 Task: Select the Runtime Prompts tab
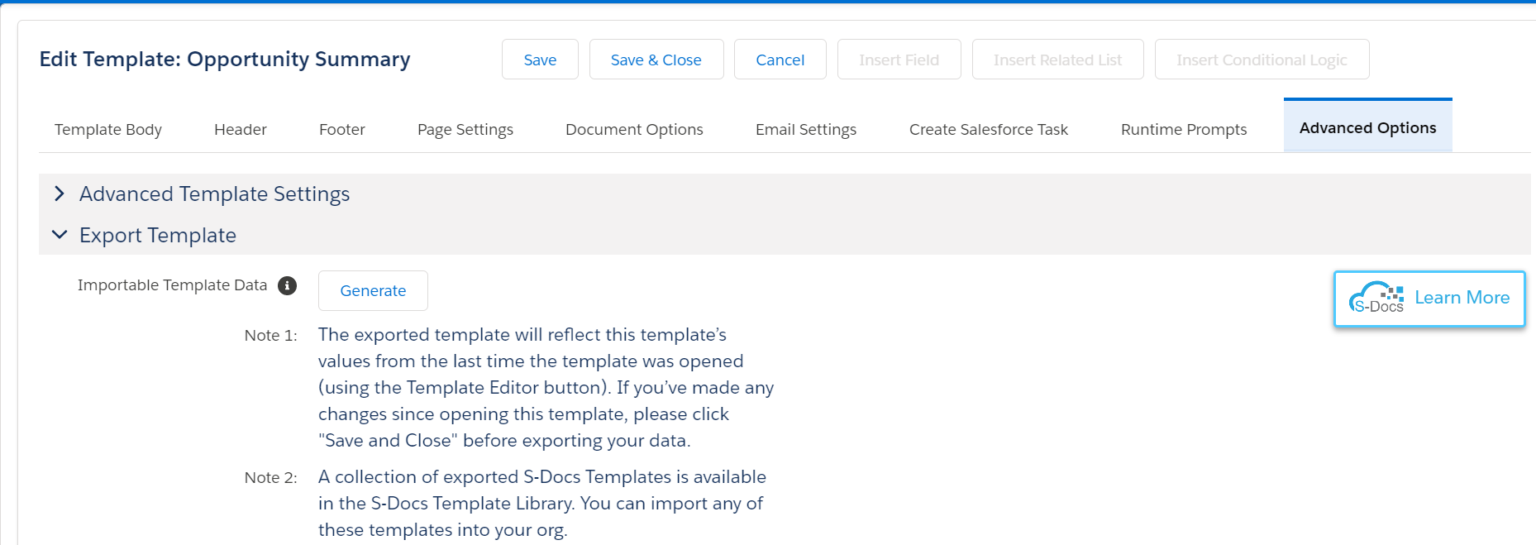[1183, 129]
